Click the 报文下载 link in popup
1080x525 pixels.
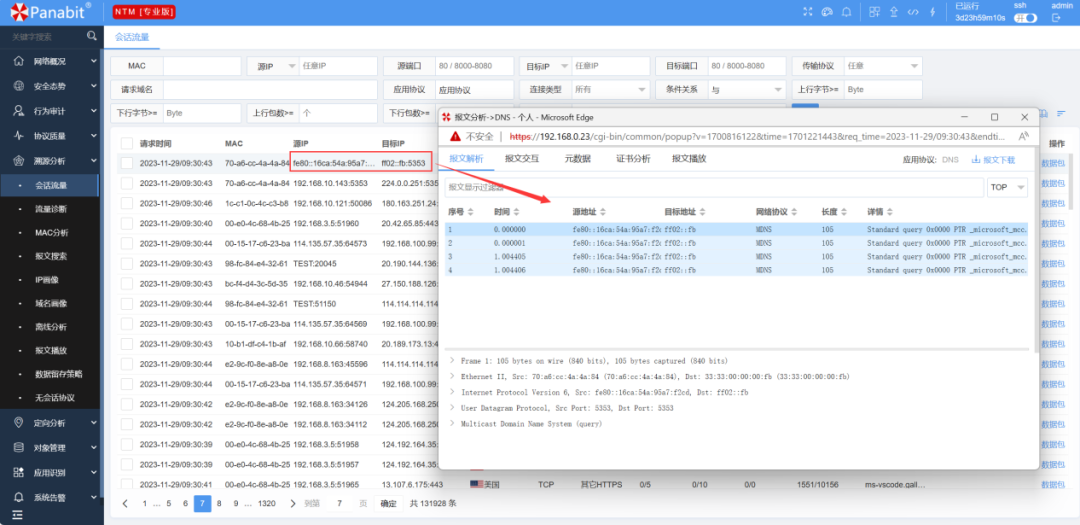coord(999,159)
